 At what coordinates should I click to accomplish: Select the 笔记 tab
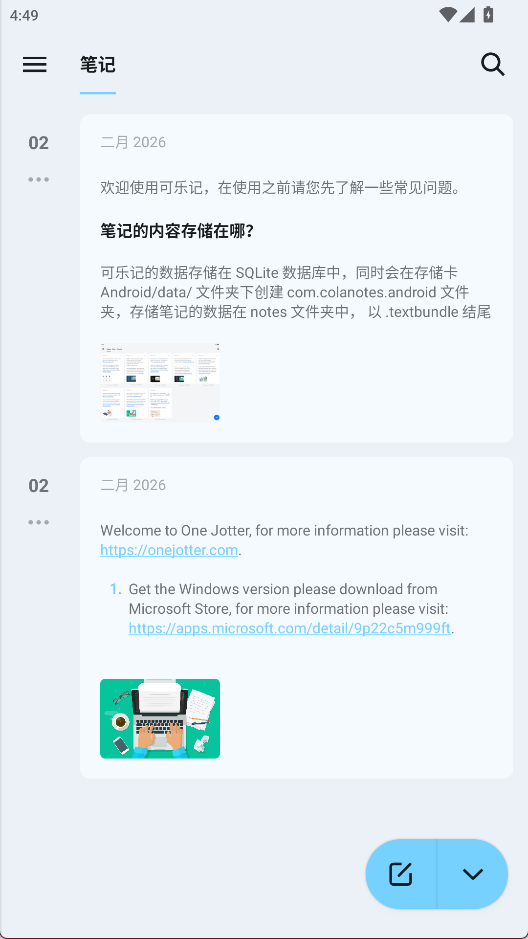click(98, 65)
